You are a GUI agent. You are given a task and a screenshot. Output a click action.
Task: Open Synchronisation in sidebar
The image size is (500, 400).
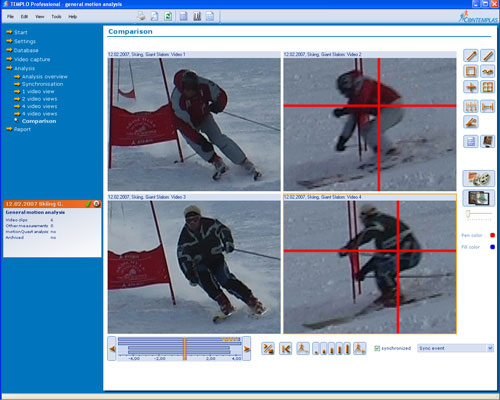pyautogui.click(x=42, y=84)
